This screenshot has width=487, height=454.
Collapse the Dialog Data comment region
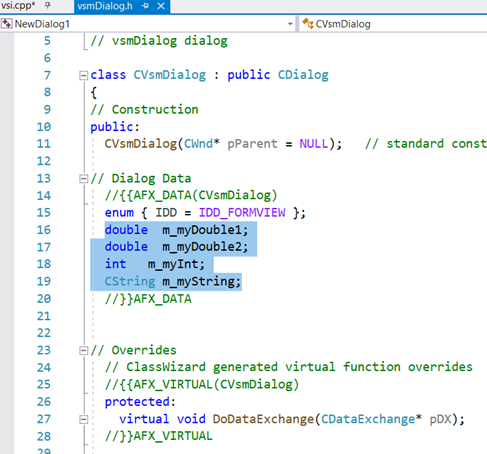point(83,179)
